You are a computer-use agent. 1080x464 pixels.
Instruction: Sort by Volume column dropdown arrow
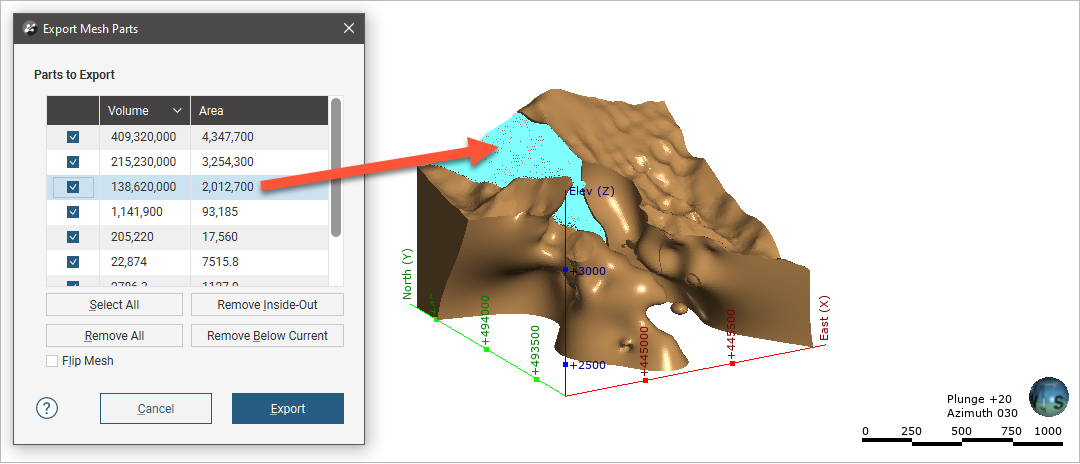click(178, 111)
